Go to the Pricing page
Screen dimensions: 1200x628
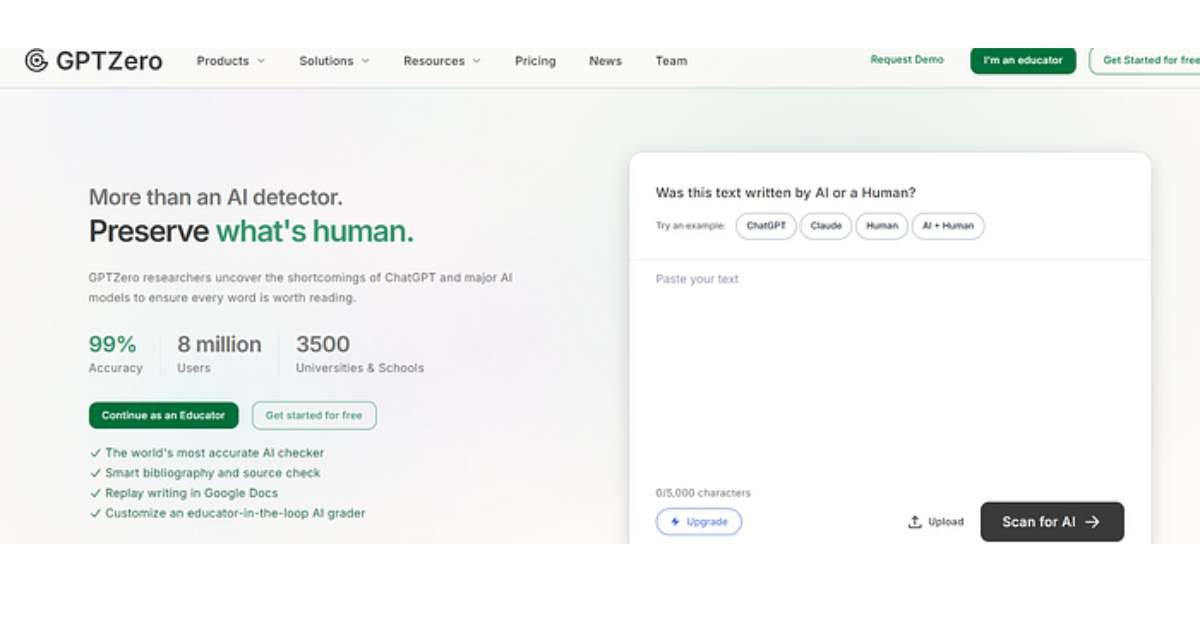535,61
